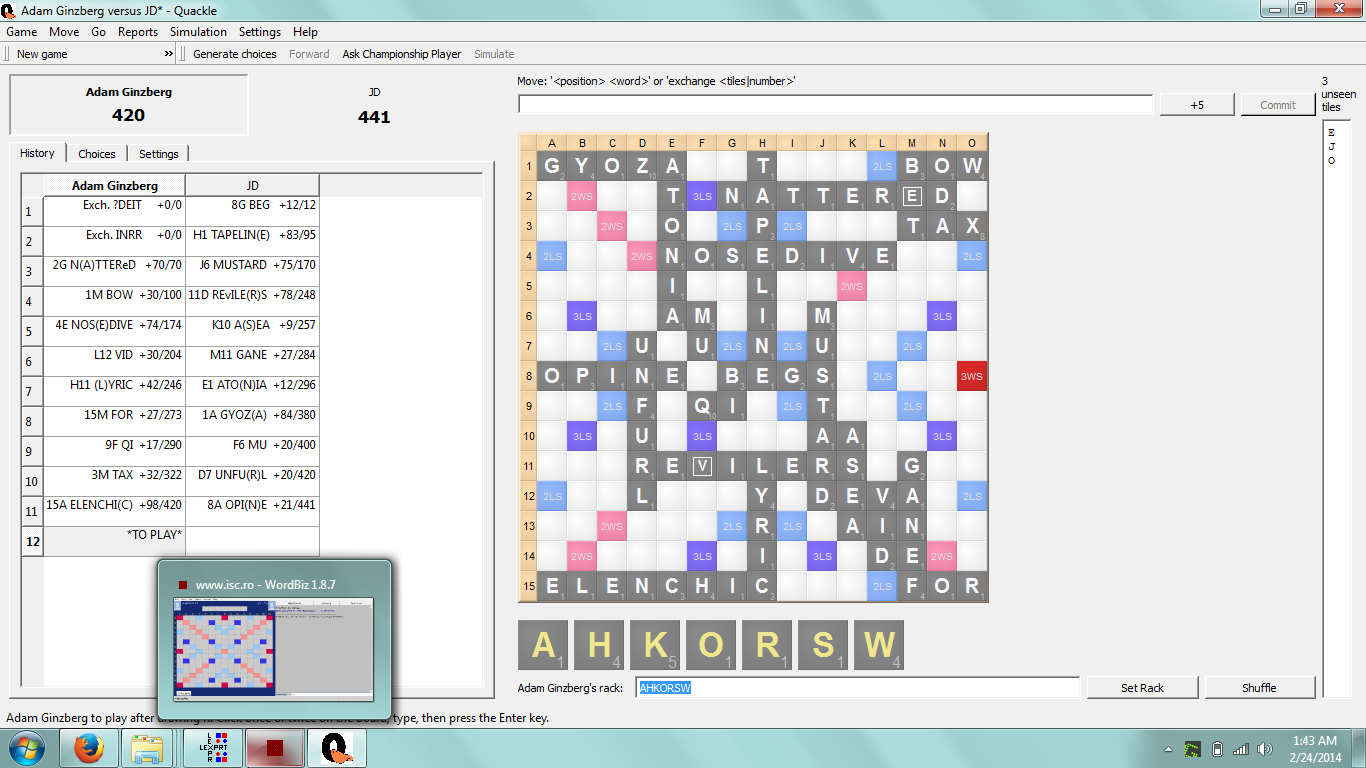Image resolution: width=1366 pixels, height=768 pixels.
Task: Switch to the History tab
Action: (37, 153)
